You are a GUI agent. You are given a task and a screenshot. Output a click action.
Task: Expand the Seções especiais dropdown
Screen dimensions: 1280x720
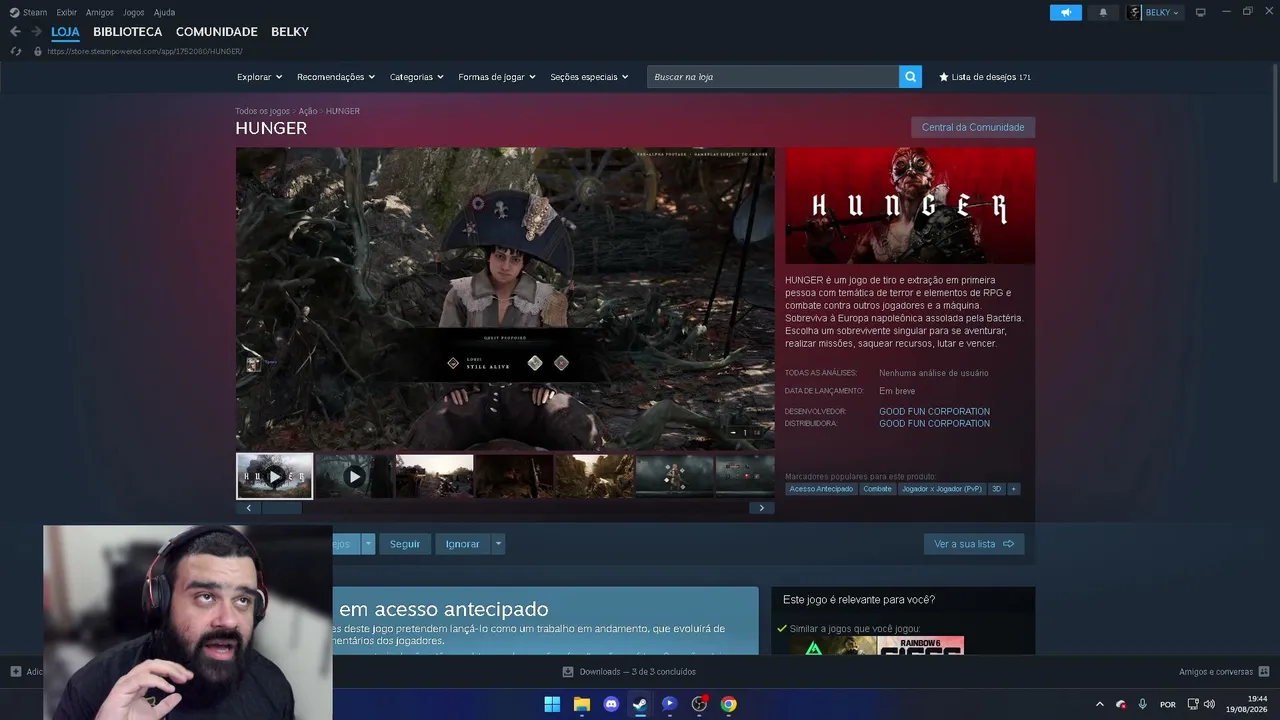pyautogui.click(x=589, y=77)
